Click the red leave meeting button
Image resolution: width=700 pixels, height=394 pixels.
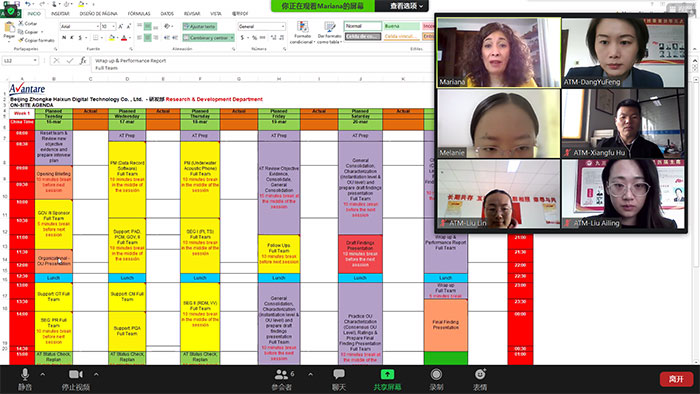click(x=676, y=379)
